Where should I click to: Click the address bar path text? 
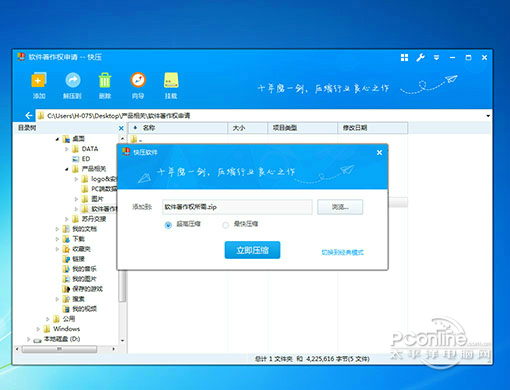(x=118, y=116)
